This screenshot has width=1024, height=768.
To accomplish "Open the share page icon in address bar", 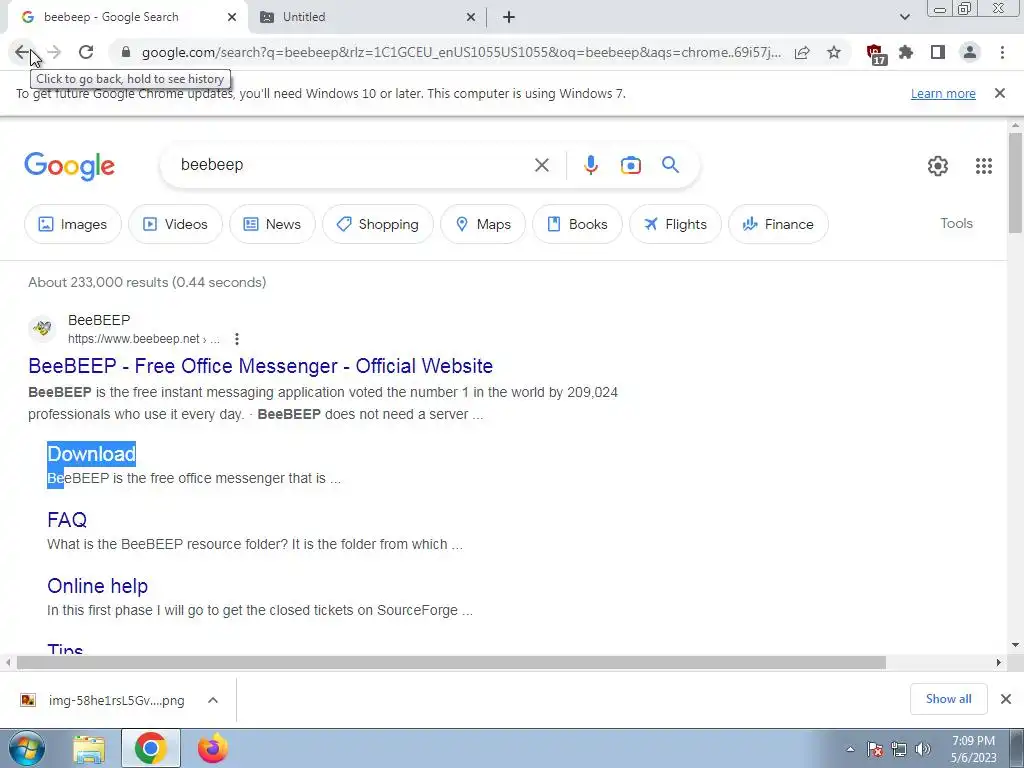I will 802,52.
